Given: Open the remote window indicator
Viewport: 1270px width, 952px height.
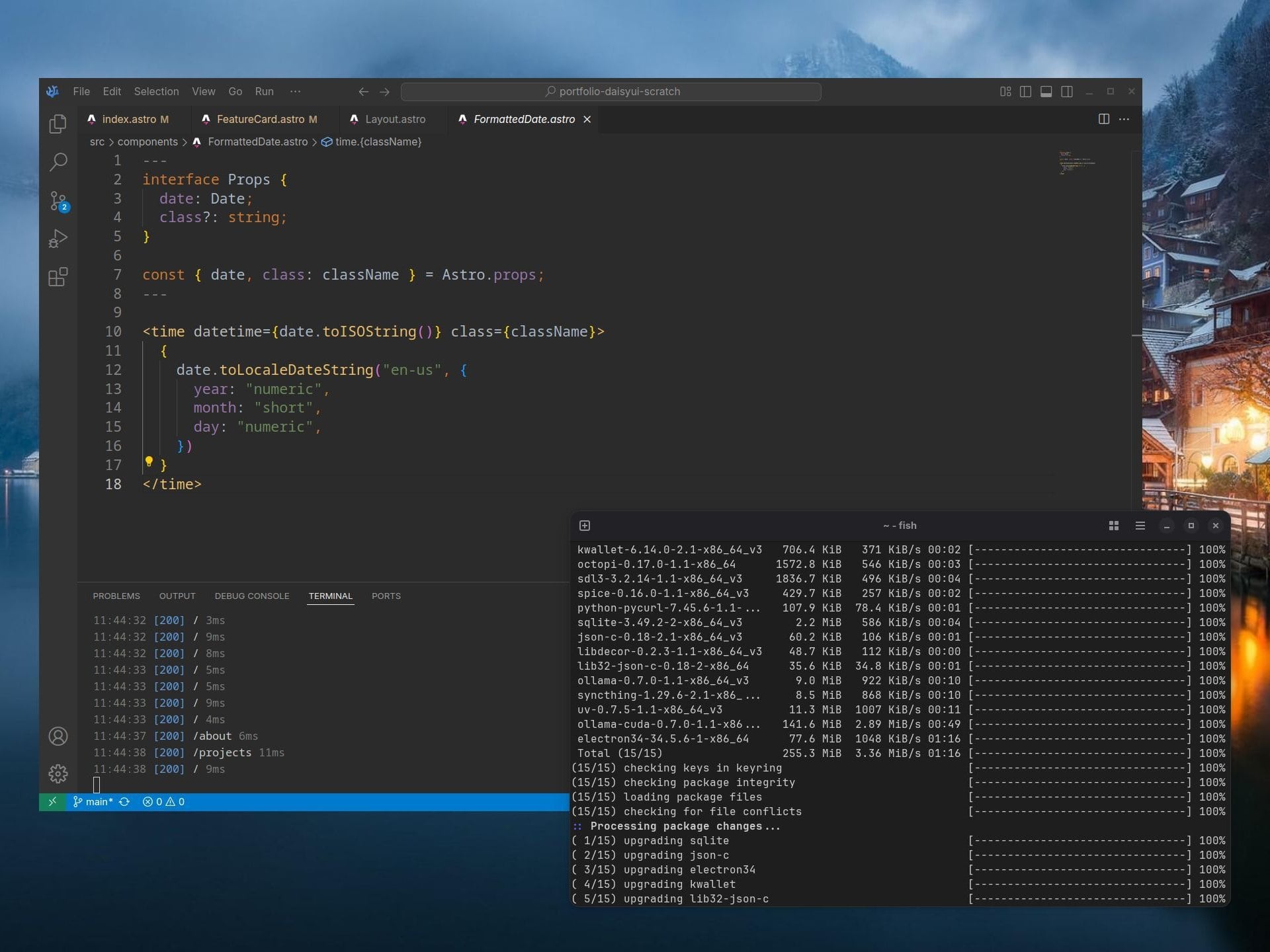Looking at the screenshot, I should 52,802.
